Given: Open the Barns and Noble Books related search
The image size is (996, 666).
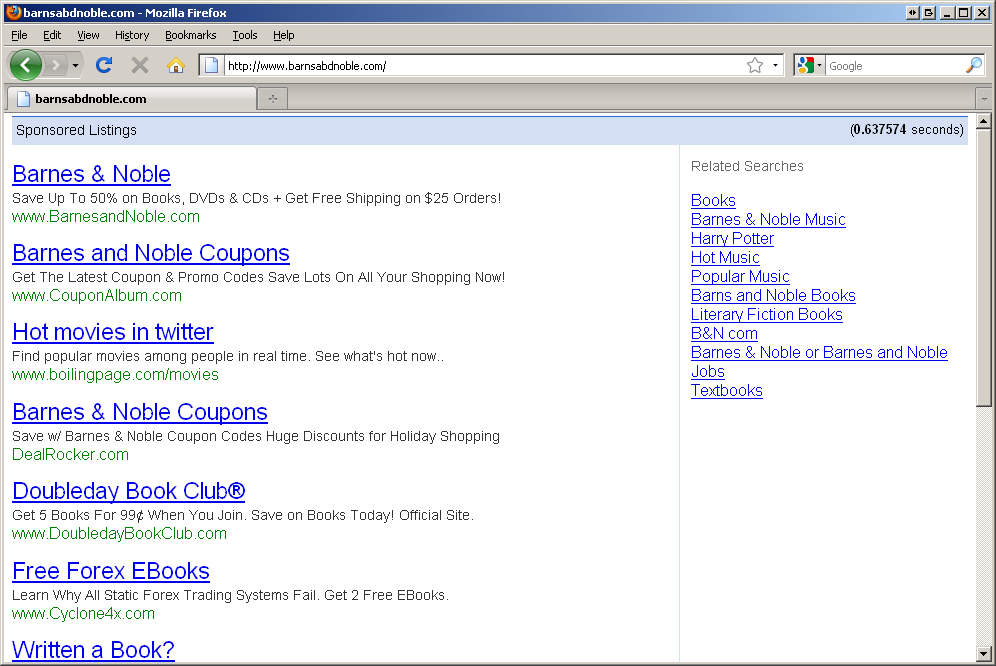Looking at the screenshot, I should (773, 296).
